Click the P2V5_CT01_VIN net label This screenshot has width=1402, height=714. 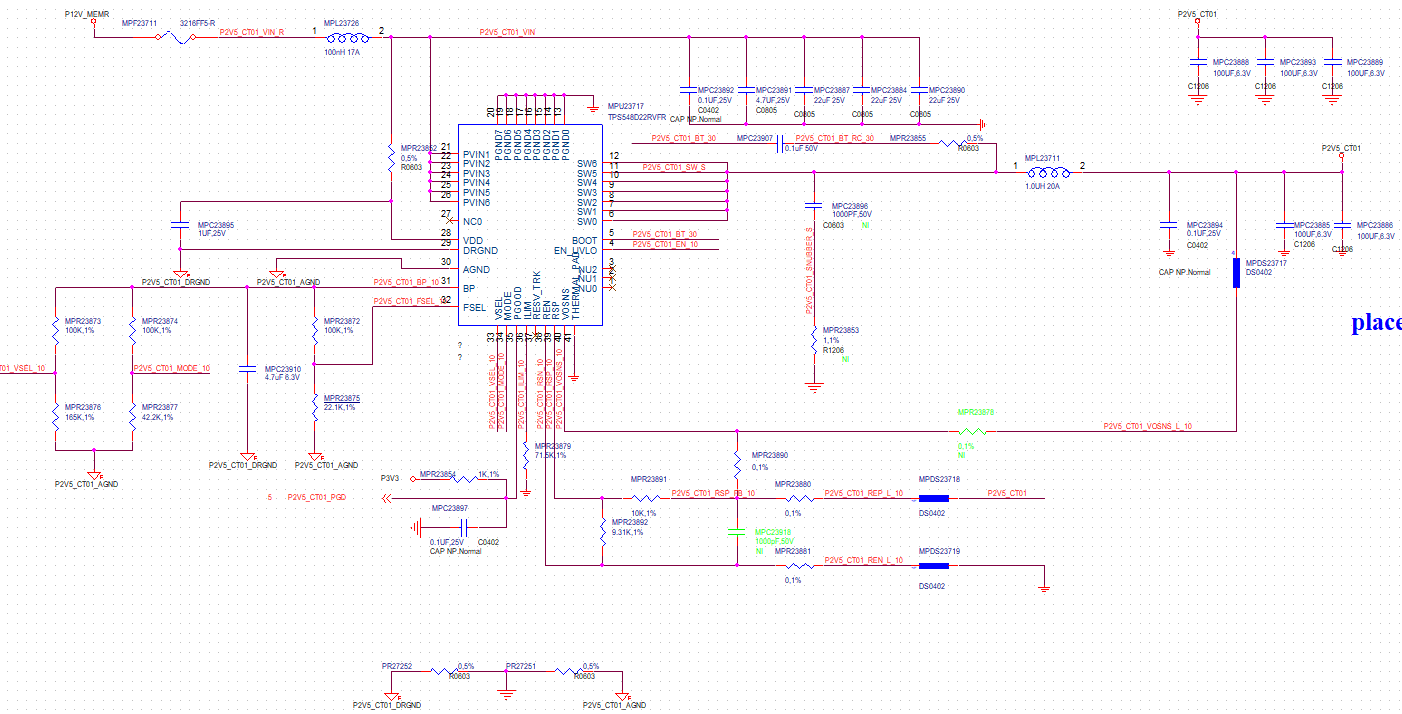tap(507, 32)
